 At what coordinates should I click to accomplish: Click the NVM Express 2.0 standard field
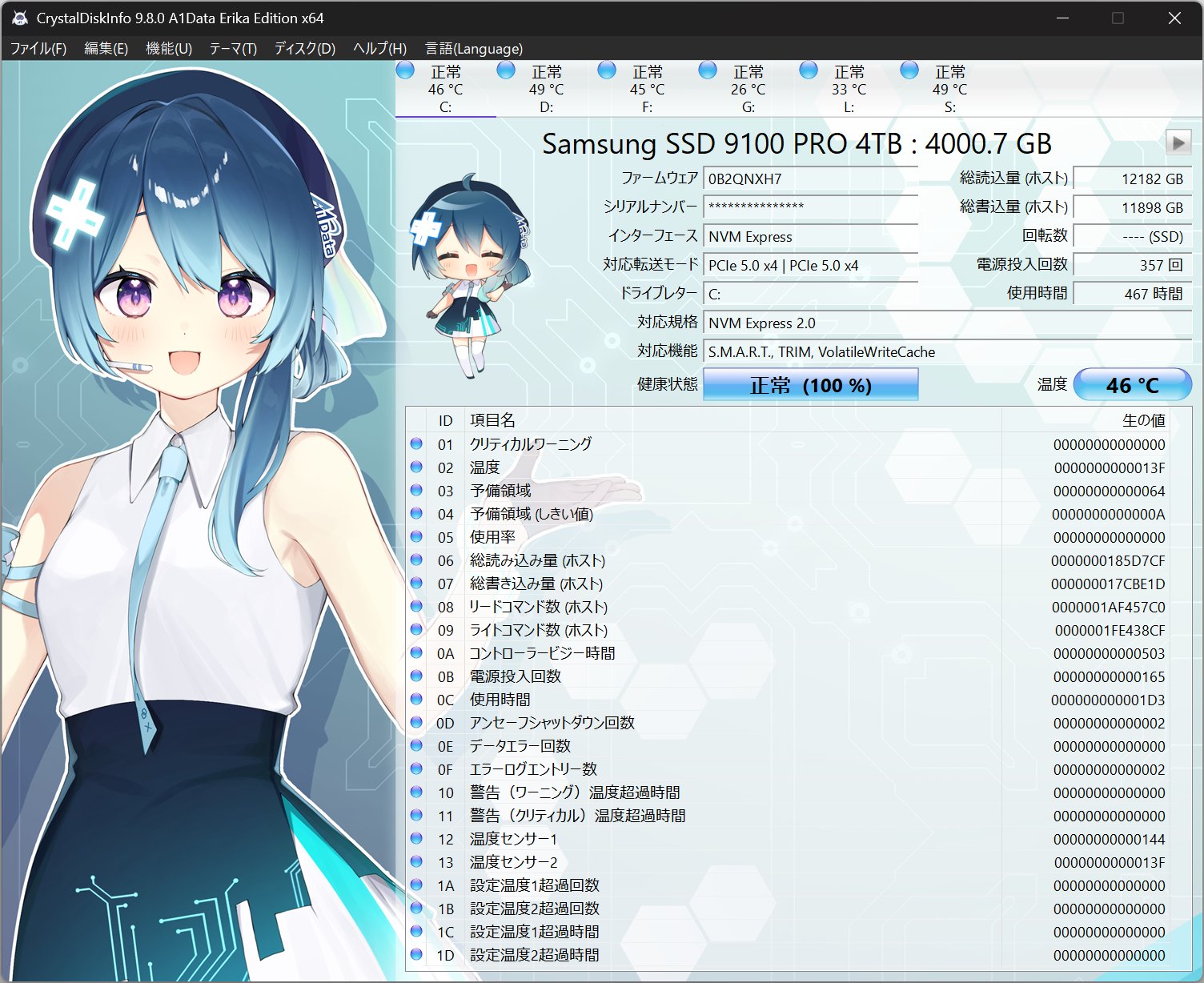click(x=947, y=323)
